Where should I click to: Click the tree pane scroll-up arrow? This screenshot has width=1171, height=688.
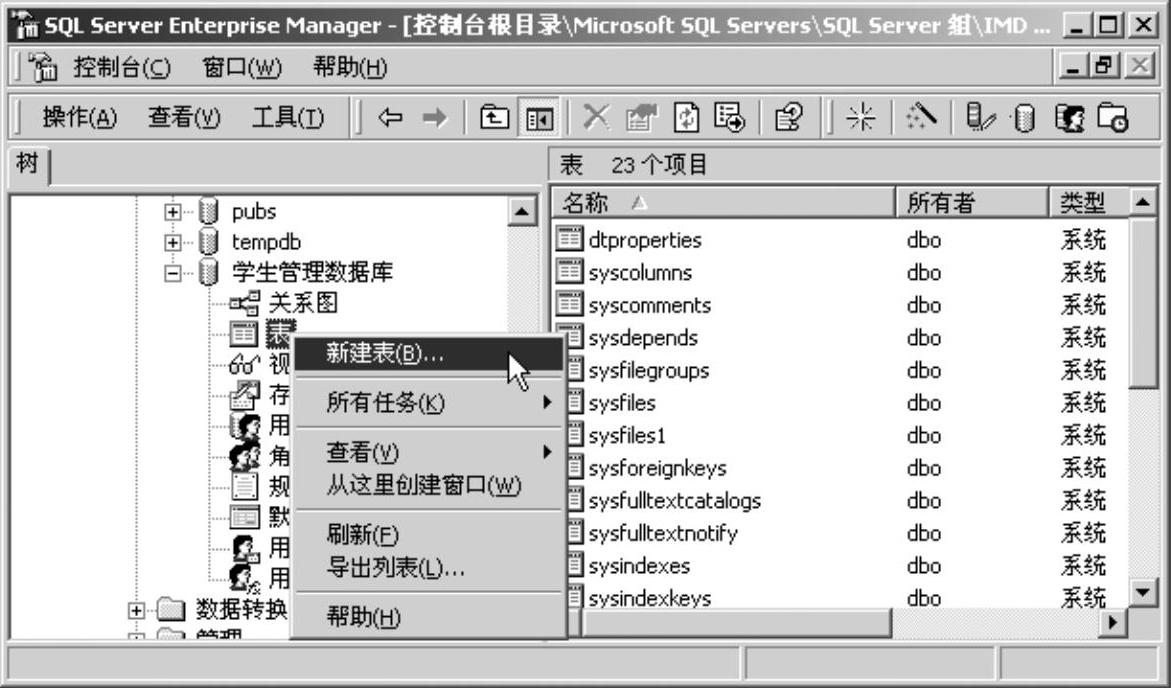point(522,211)
